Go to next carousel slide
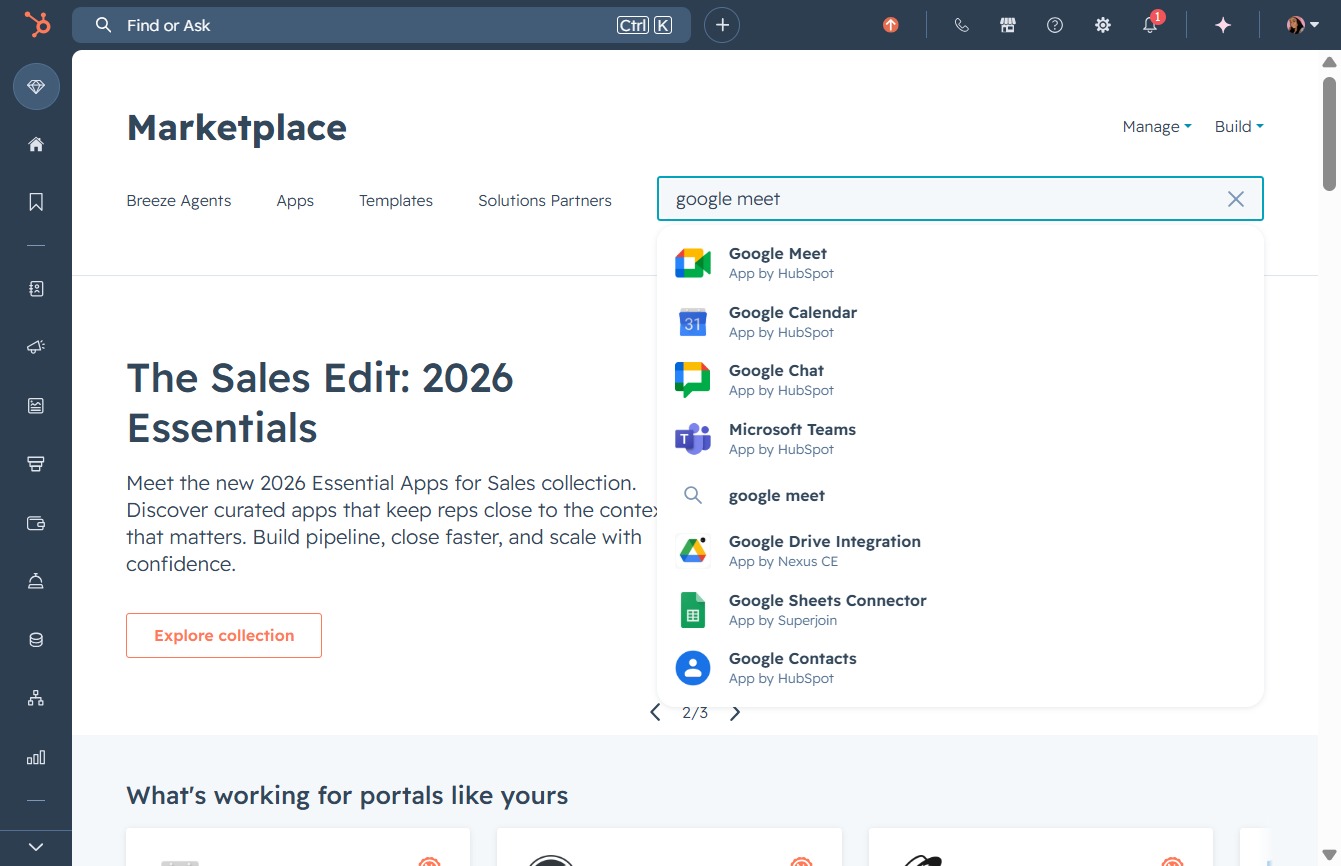The image size is (1341, 866). click(x=736, y=713)
